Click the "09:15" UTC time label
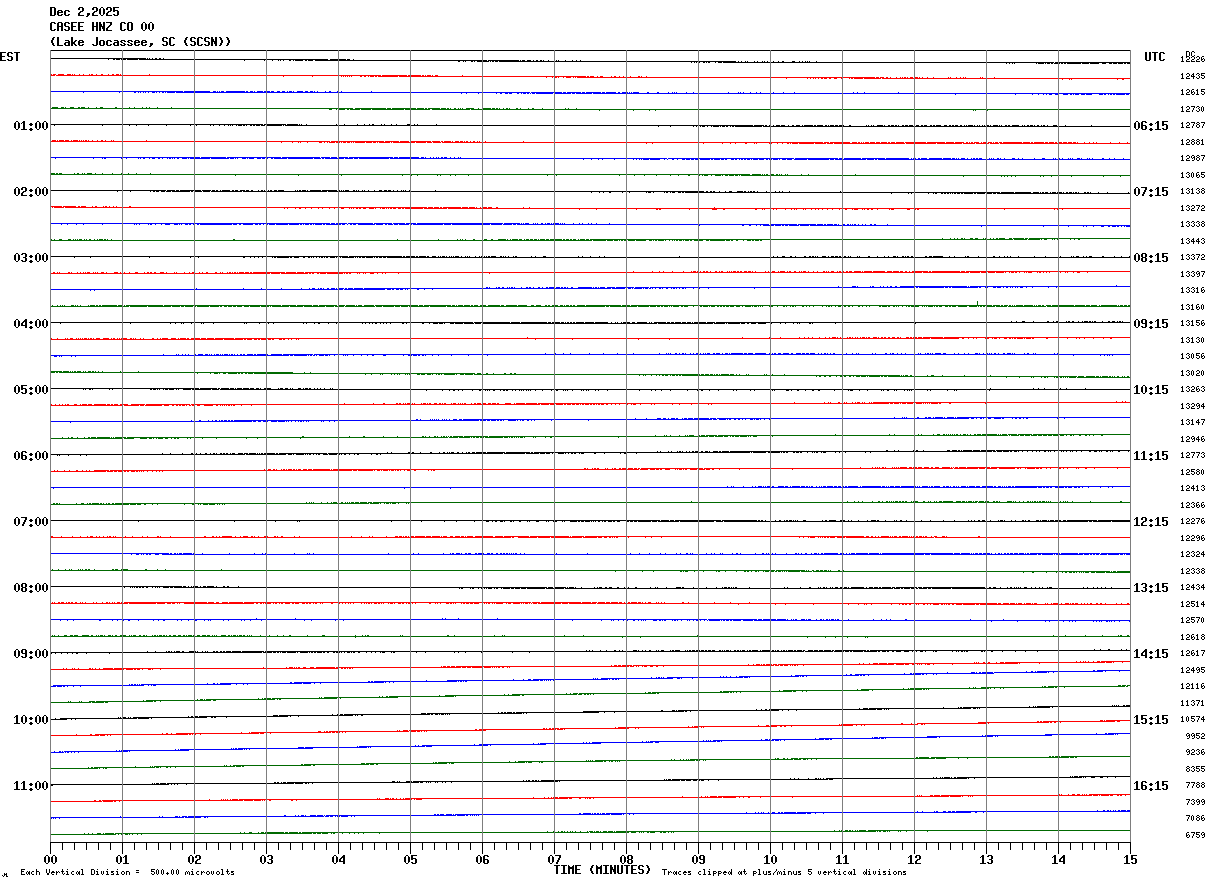This screenshot has height=886, width=1210. (1151, 324)
